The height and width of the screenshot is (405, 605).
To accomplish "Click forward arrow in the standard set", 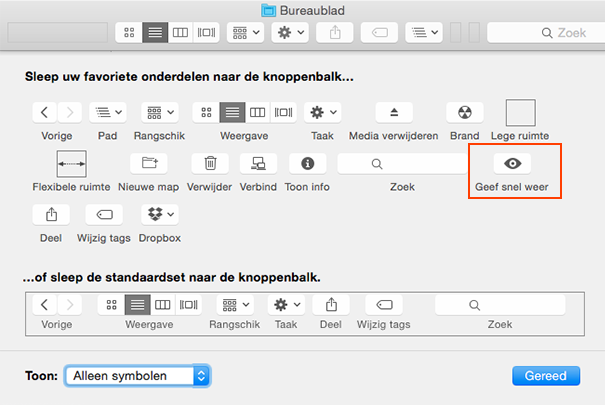I will (x=70, y=305).
